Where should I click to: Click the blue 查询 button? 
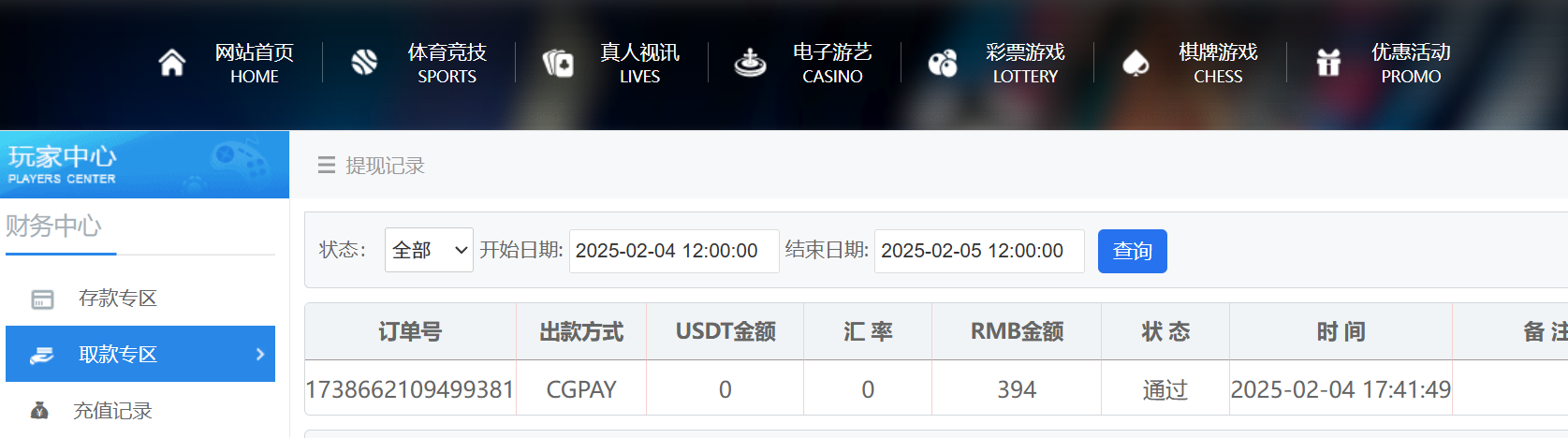coord(1133,251)
